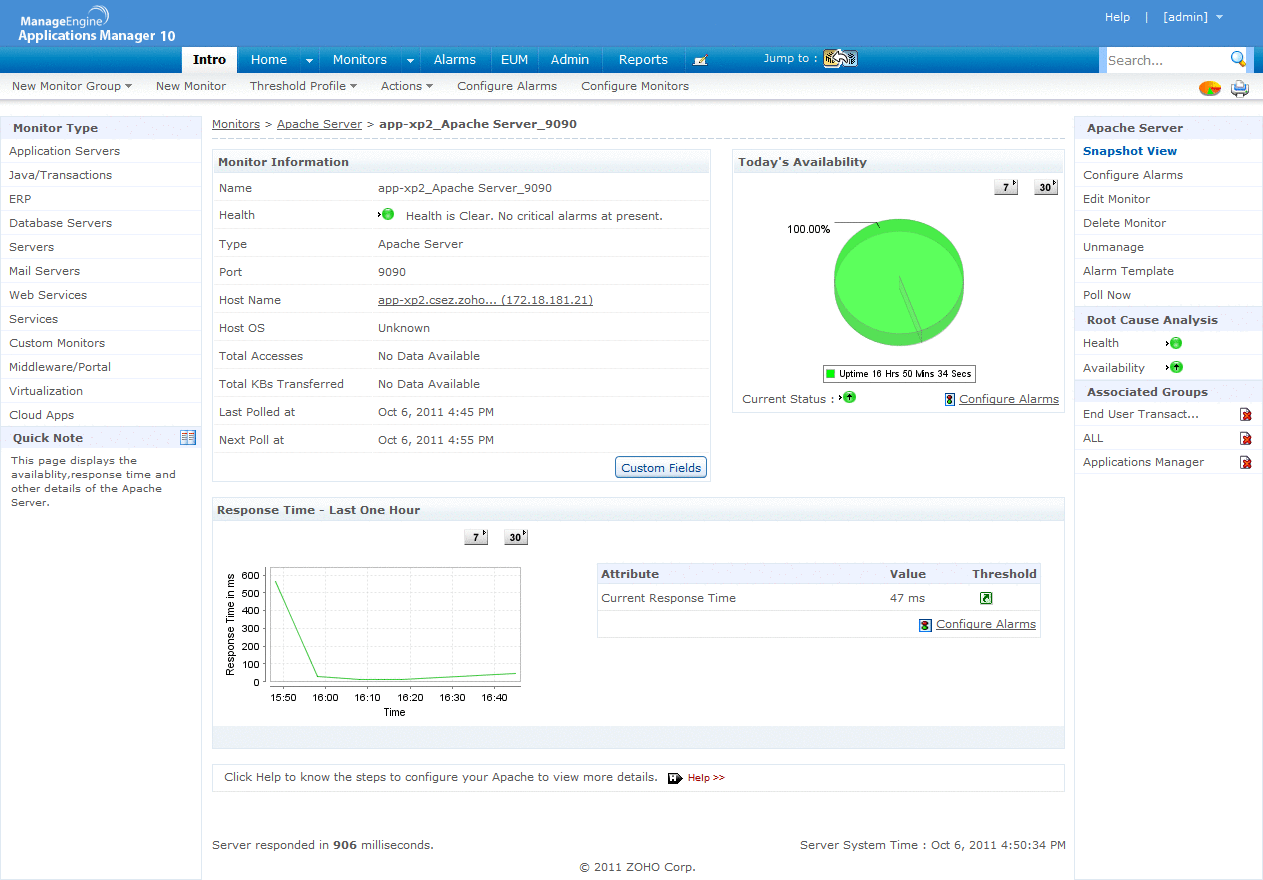The image size is (1263, 880).
Task: Expand the New Monitor Group dropdown
Action: pyautogui.click(x=72, y=86)
